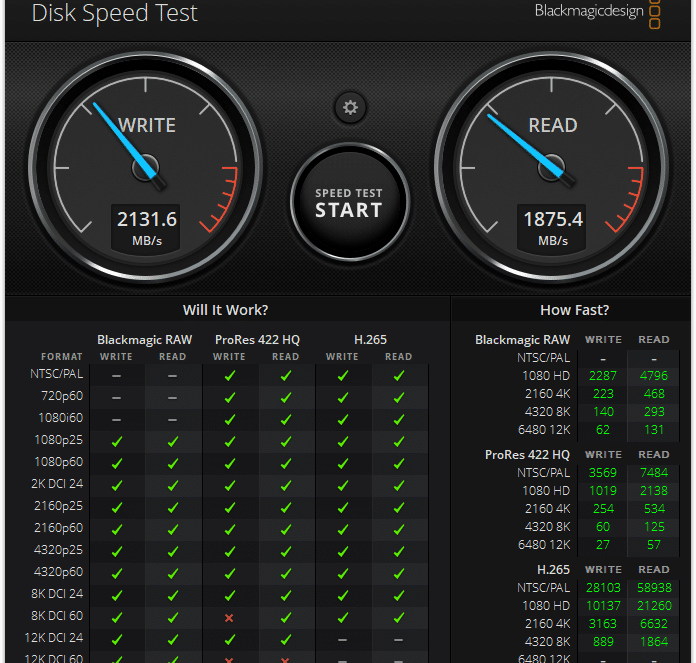Click ProRes NTSC/PAL write value 3569
The width and height of the screenshot is (696, 663).
point(603,472)
